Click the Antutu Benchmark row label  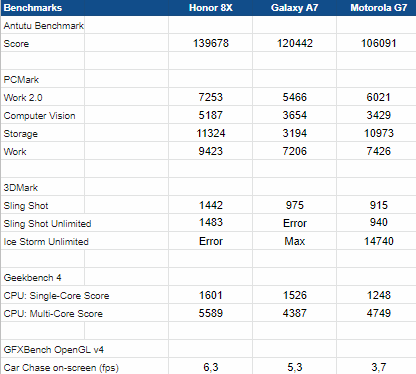[x=44, y=26]
